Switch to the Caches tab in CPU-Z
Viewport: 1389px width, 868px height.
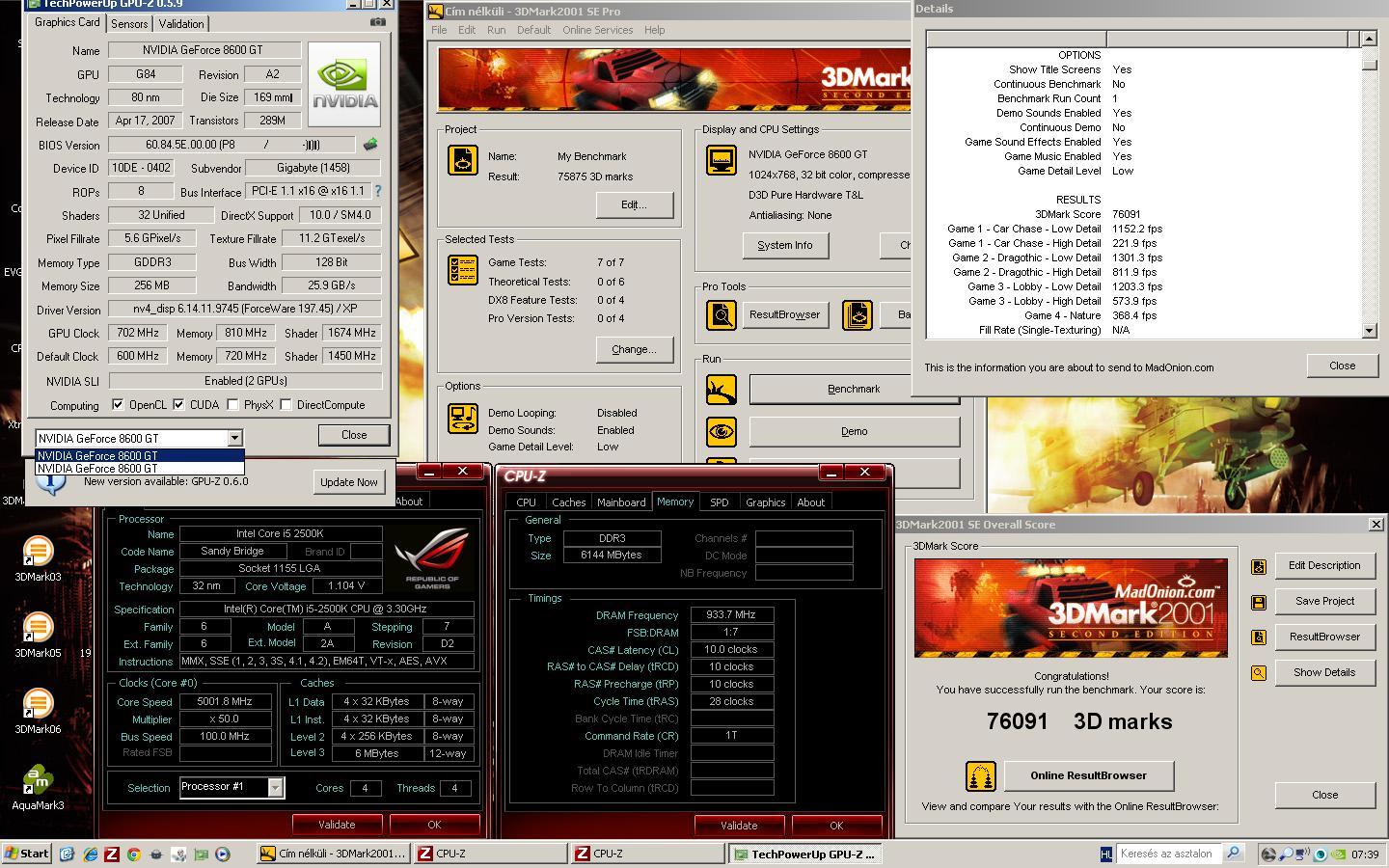568,502
